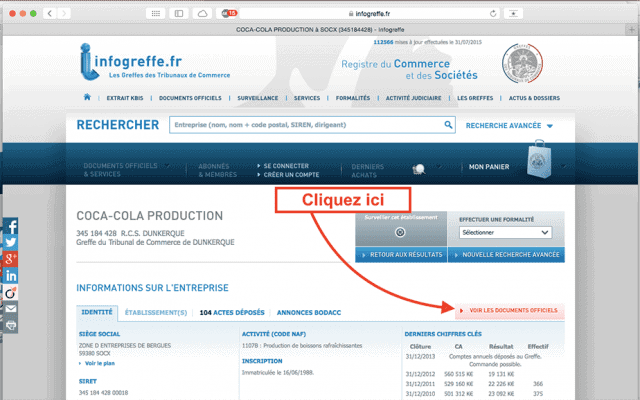
Task: Share page on LinkedIn
Action: click(x=11, y=276)
